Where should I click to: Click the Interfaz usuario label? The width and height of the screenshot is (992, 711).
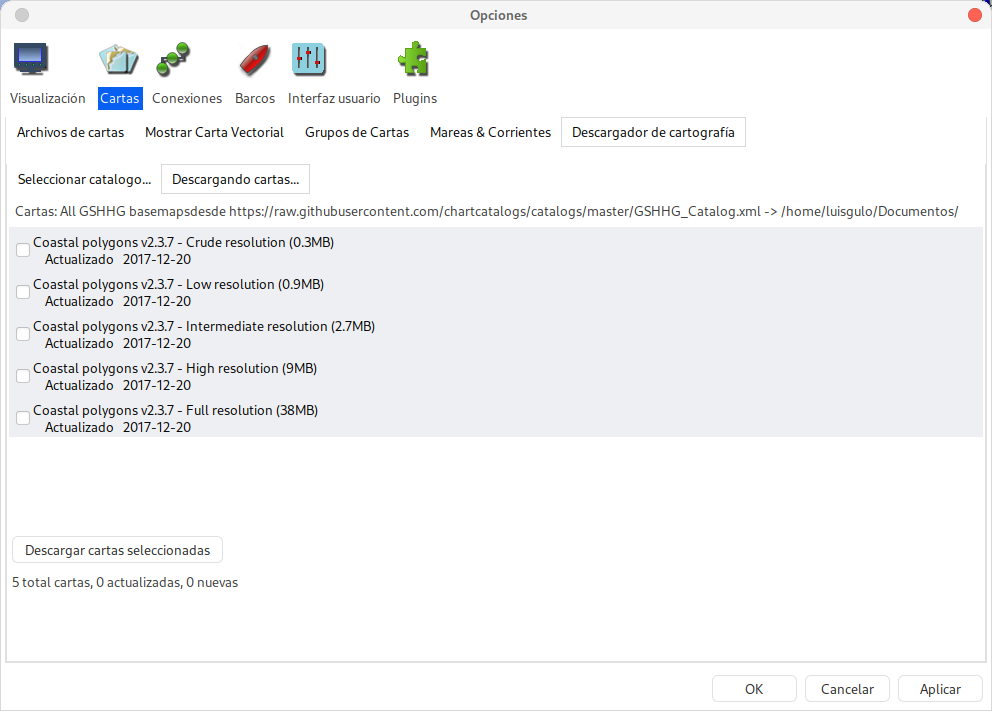[334, 98]
